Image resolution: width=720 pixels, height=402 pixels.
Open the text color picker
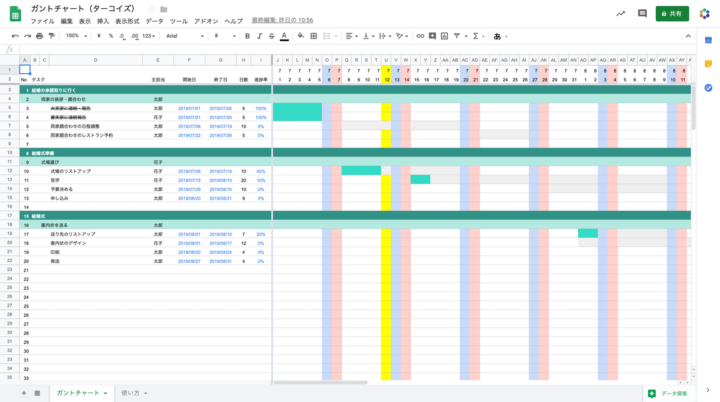(284, 35)
